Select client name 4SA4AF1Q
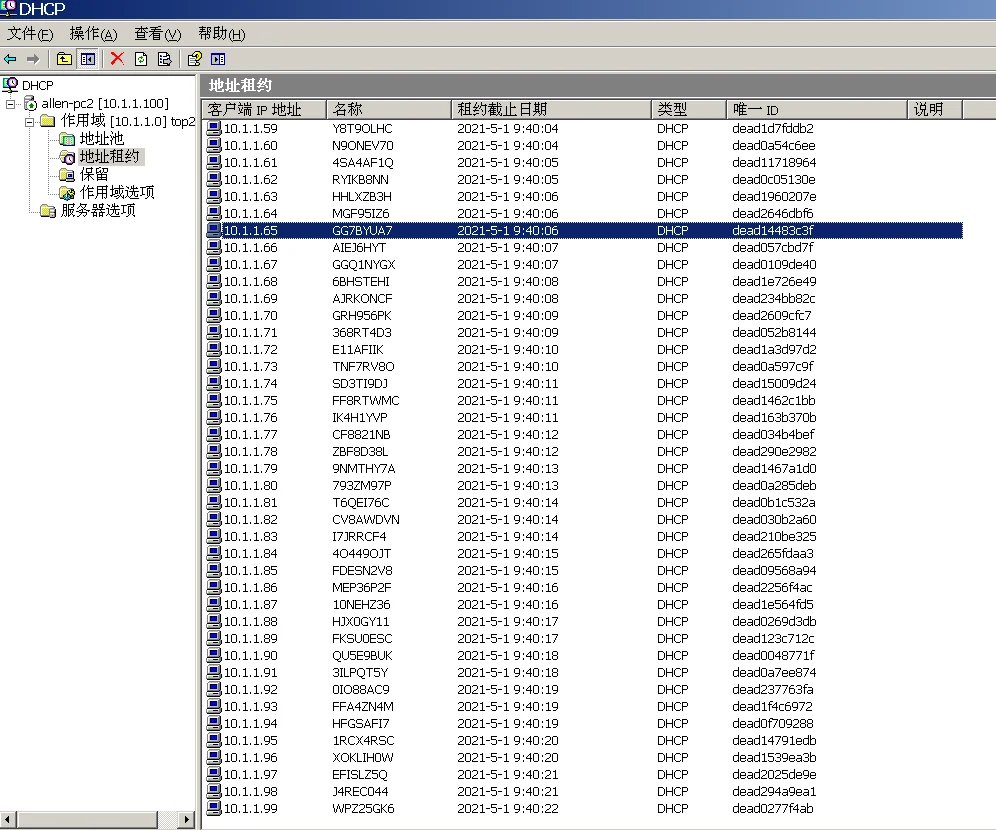Image resolution: width=996 pixels, height=830 pixels. (x=362, y=163)
